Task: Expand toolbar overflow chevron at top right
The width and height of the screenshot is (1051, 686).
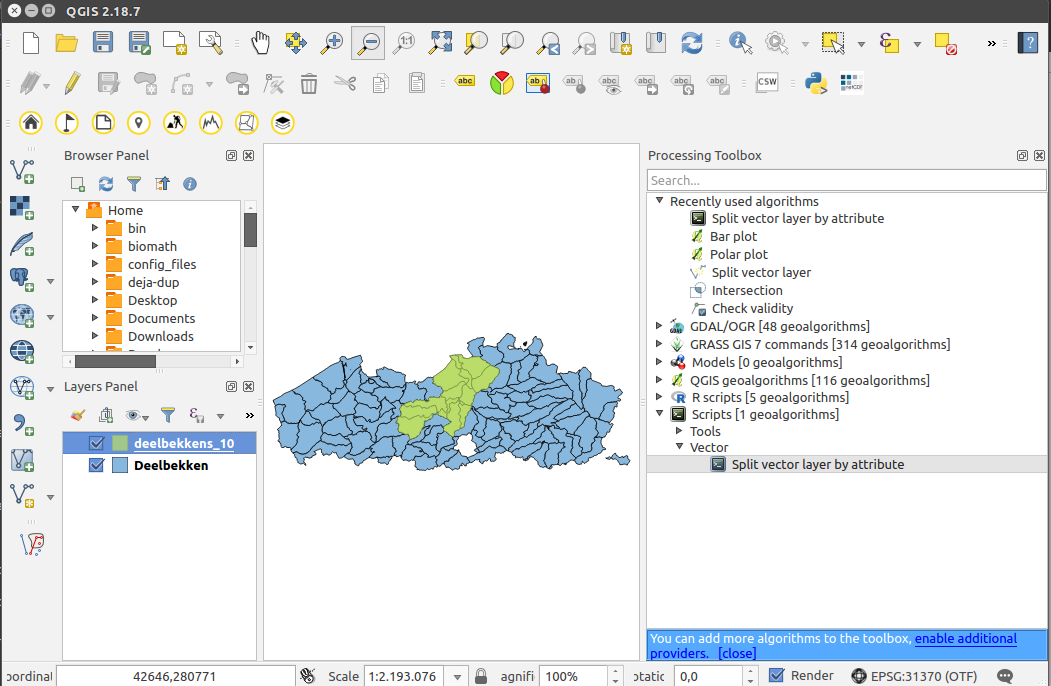Action: [x=991, y=44]
